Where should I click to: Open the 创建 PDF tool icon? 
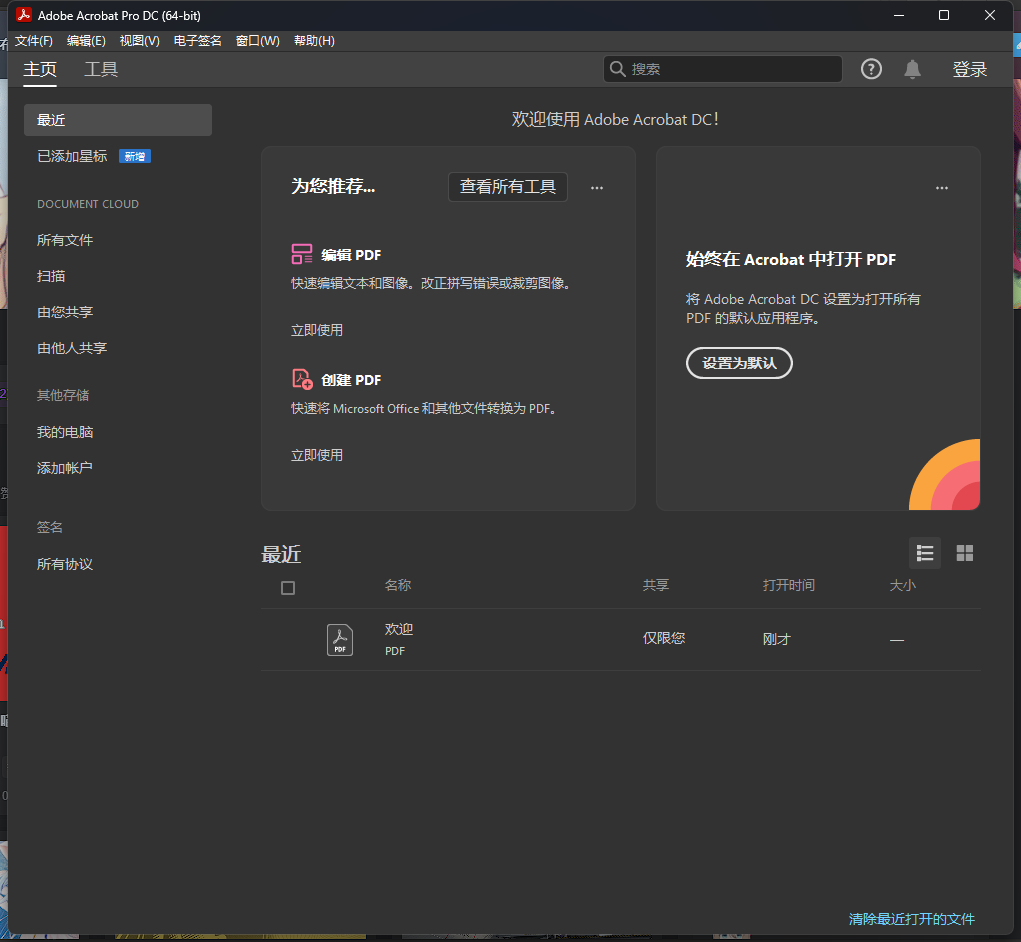coord(301,379)
